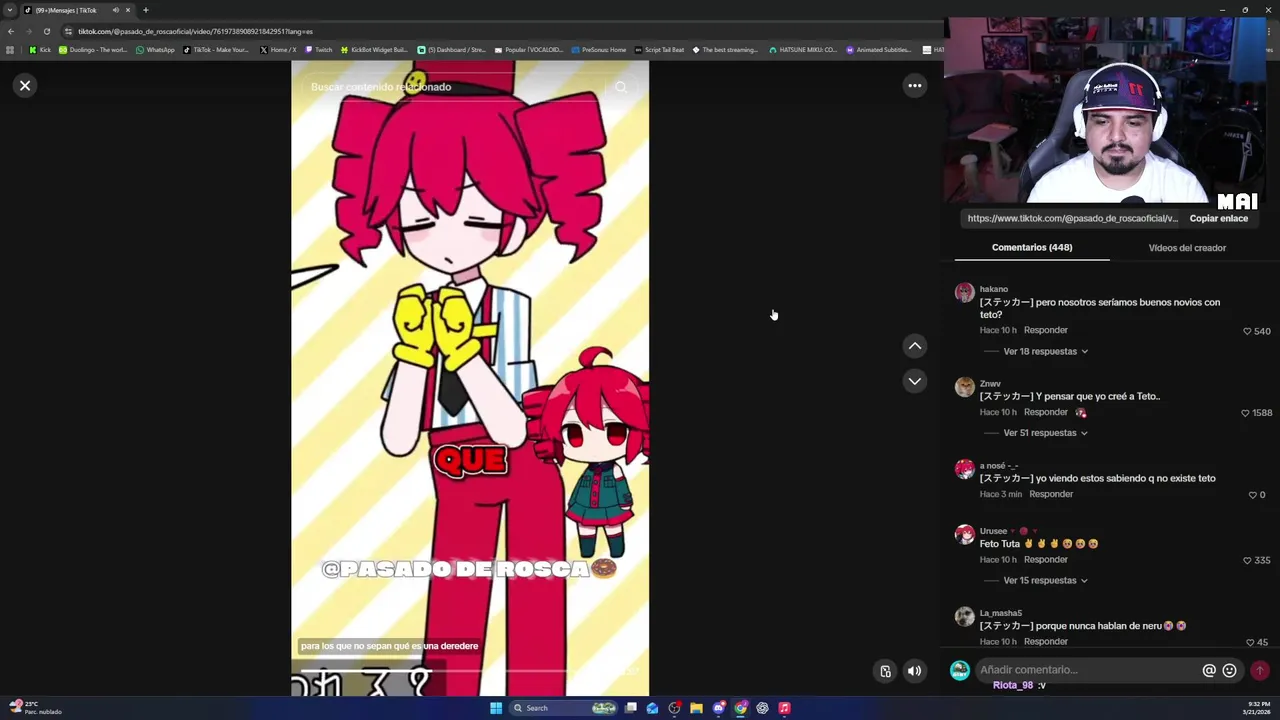Screen dimensions: 1280x720
Task: Expand 'Ver 15 respuestas' under Urusee's comment
Action: 1045,580
